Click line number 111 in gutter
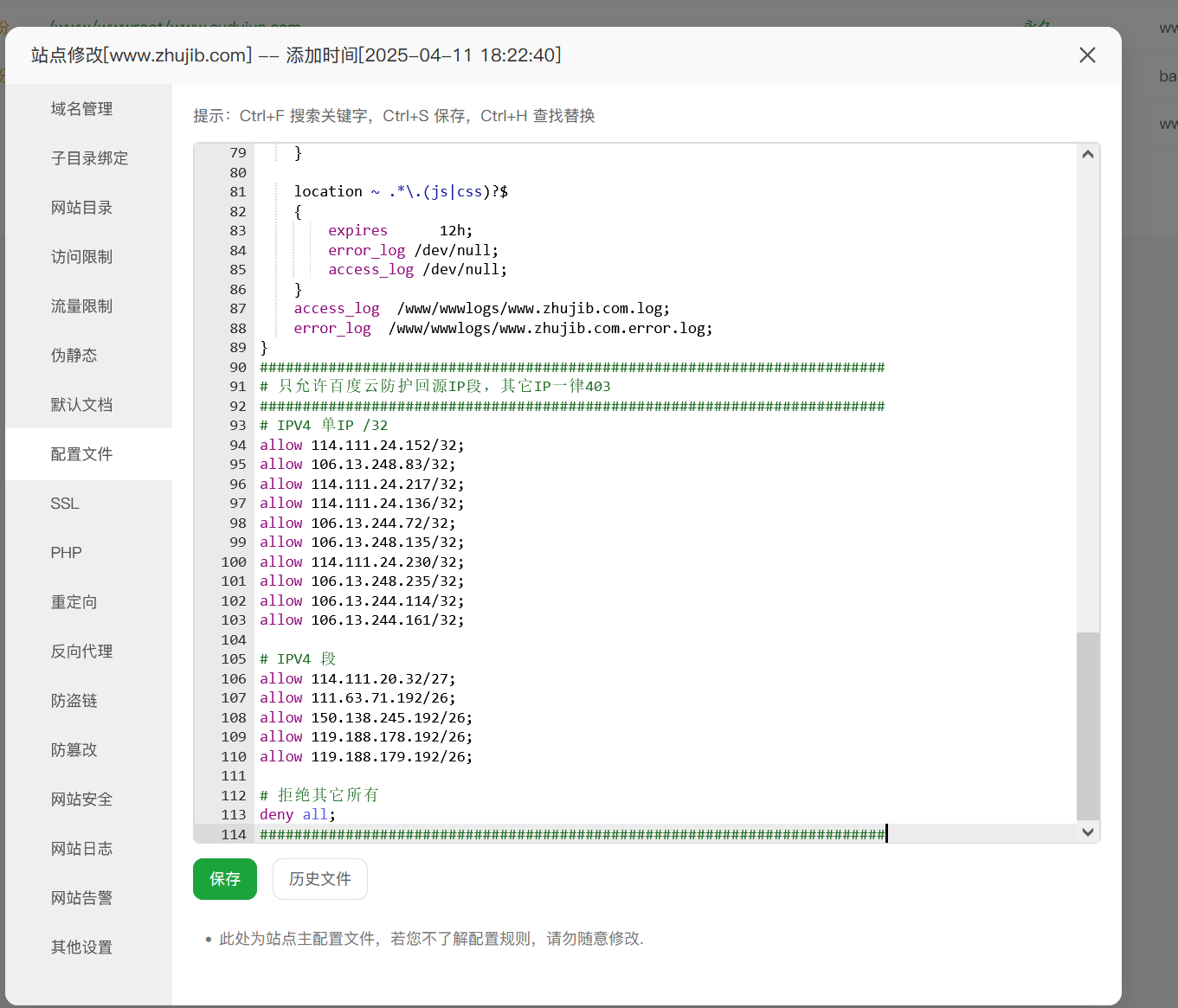 pyautogui.click(x=234, y=776)
